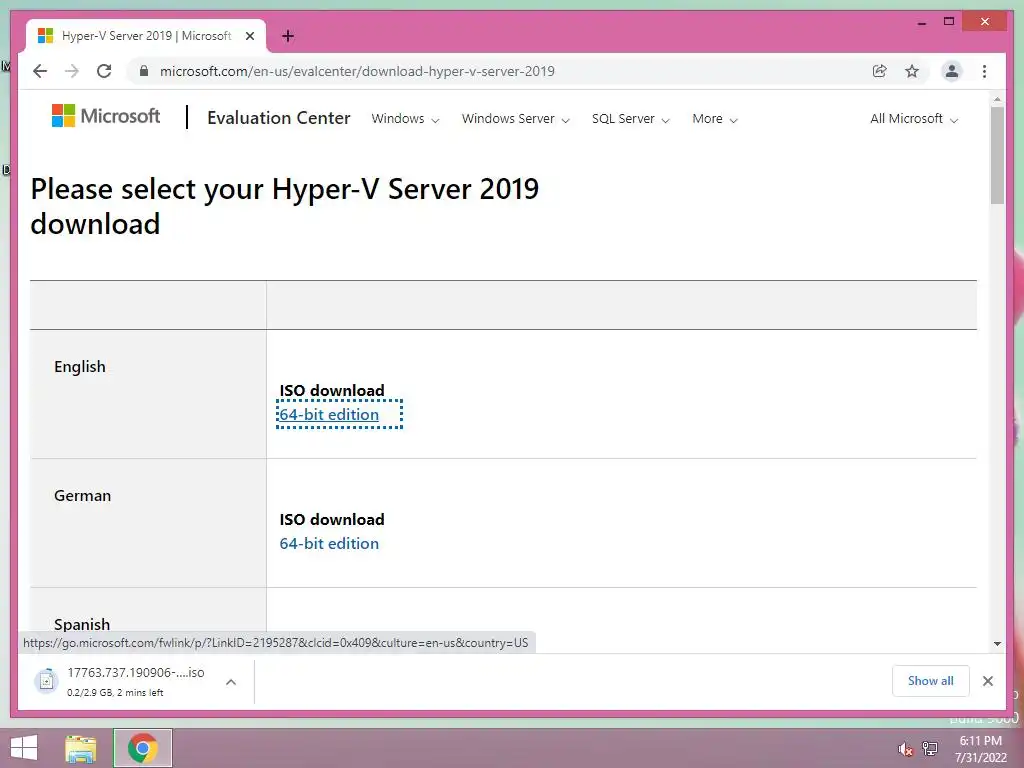Close the Hyper-V Server 2019 tab
Image resolution: width=1024 pixels, height=768 pixels.
click(249, 36)
